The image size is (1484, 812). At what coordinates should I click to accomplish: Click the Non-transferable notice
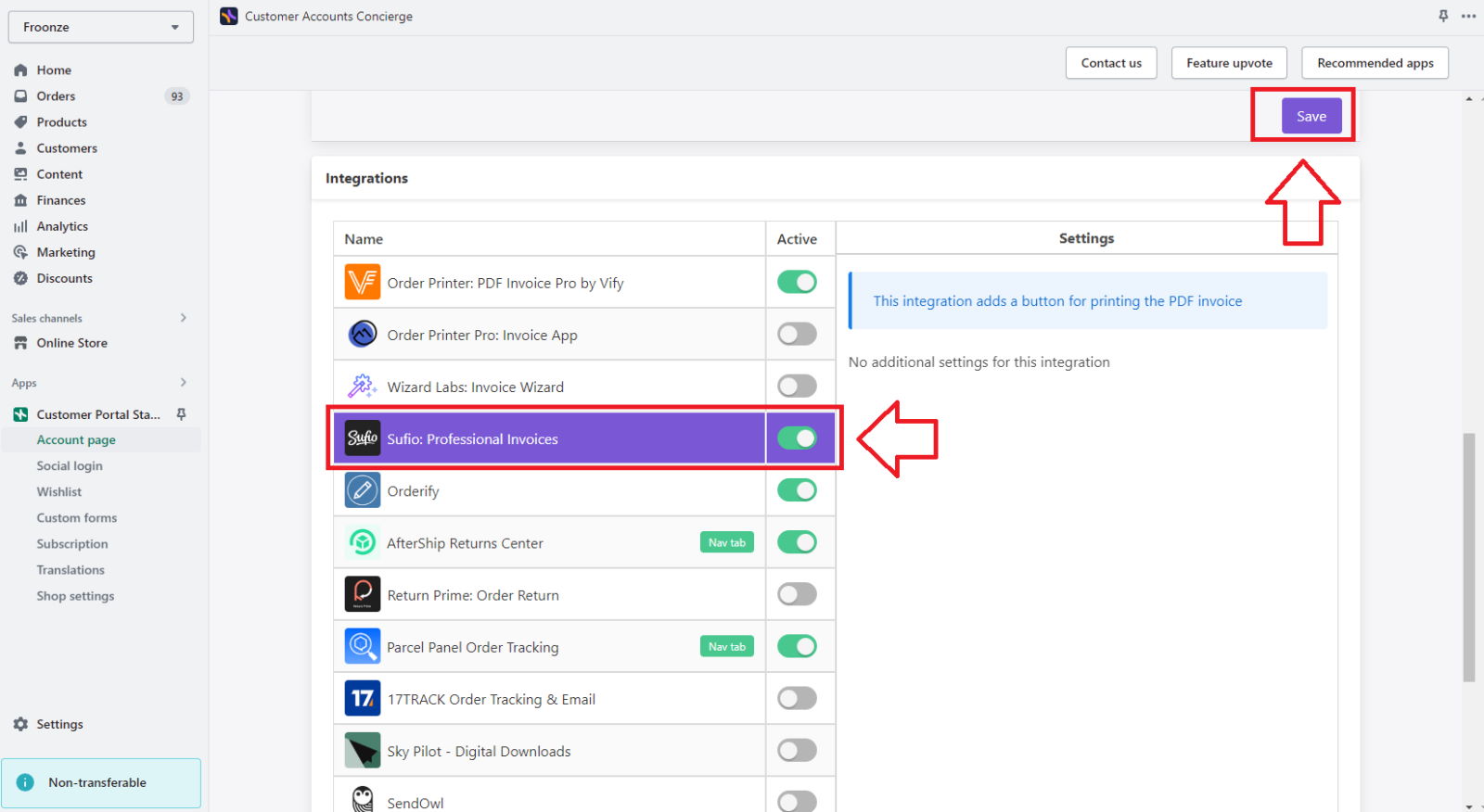coord(101,782)
